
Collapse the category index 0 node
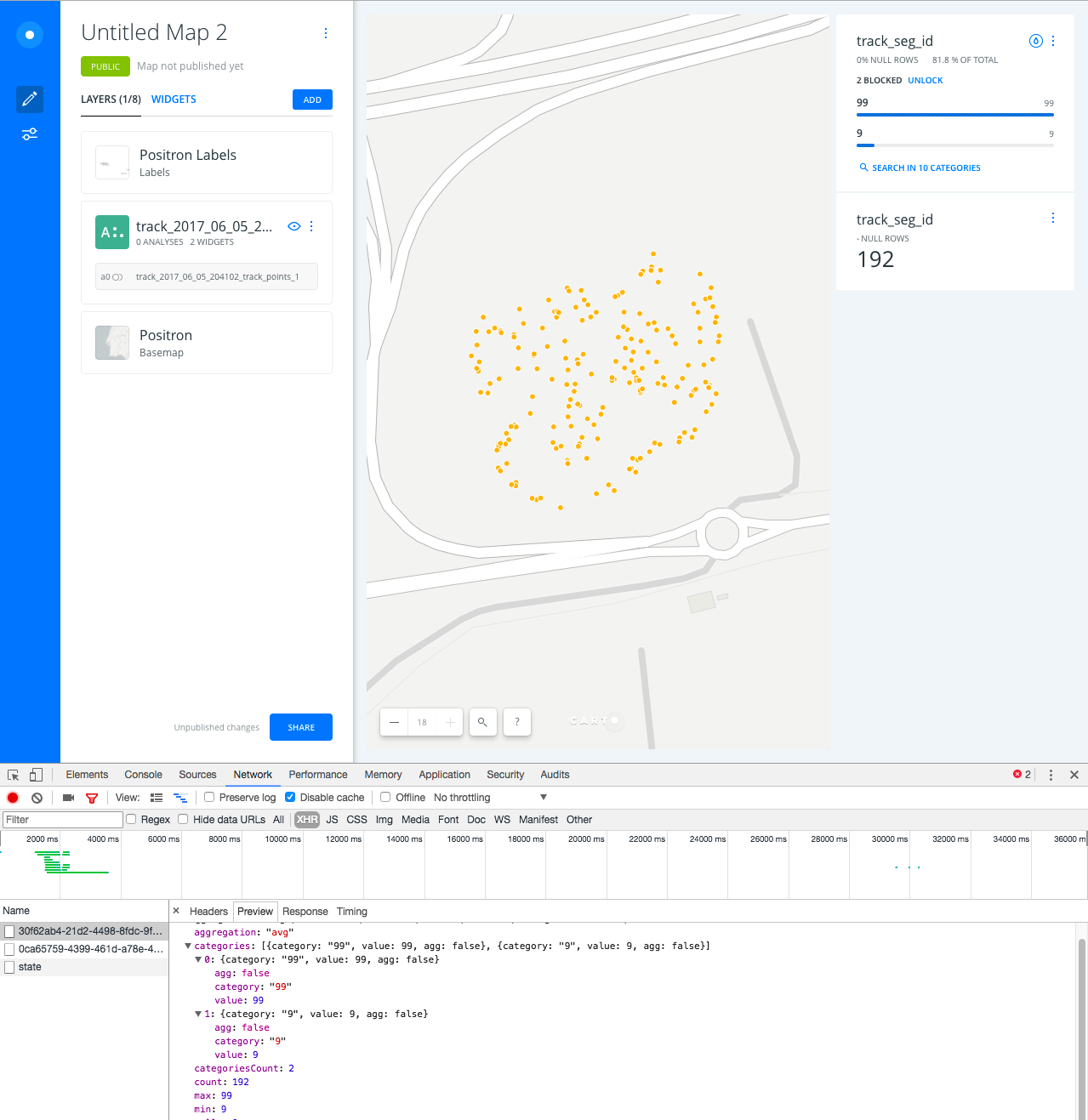pyautogui.click(x=198, y=959)
